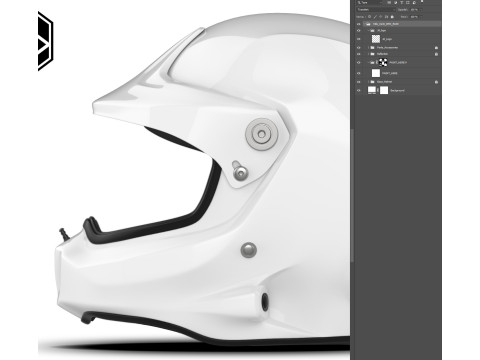Click the PAINT_HERE mask link icon

pos(377,62)
